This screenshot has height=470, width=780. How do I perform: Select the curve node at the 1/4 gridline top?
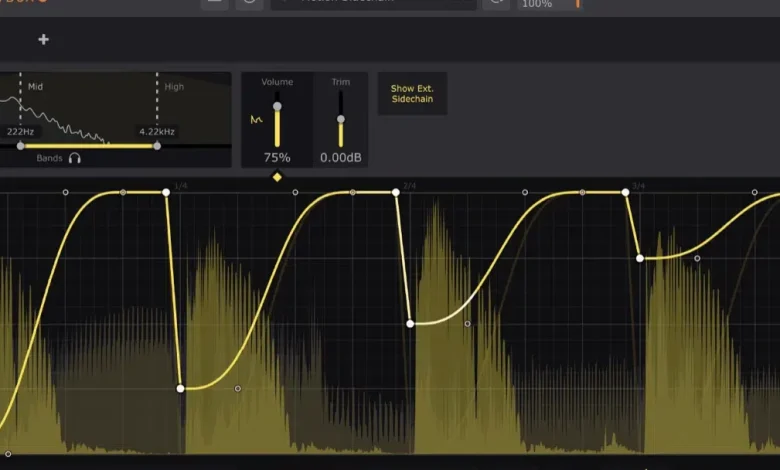(166, 192)
